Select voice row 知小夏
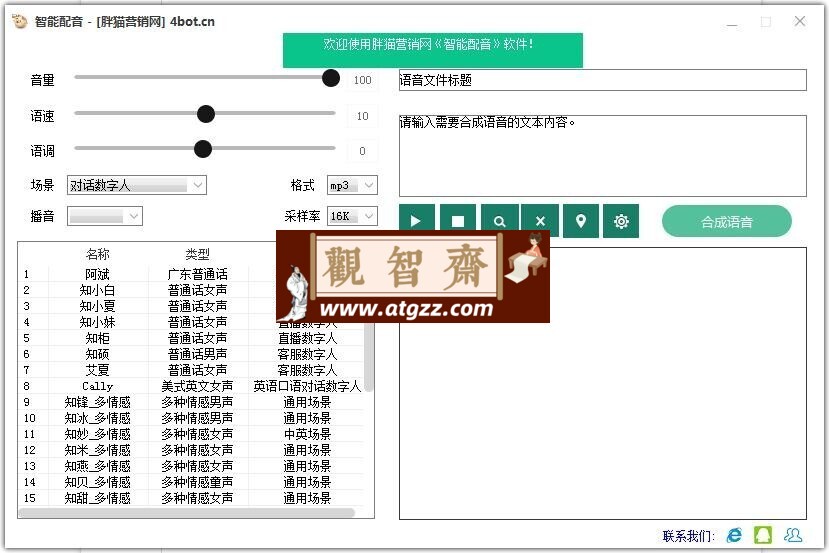Viewport: 829px width, 553px height. click(191, 306)
